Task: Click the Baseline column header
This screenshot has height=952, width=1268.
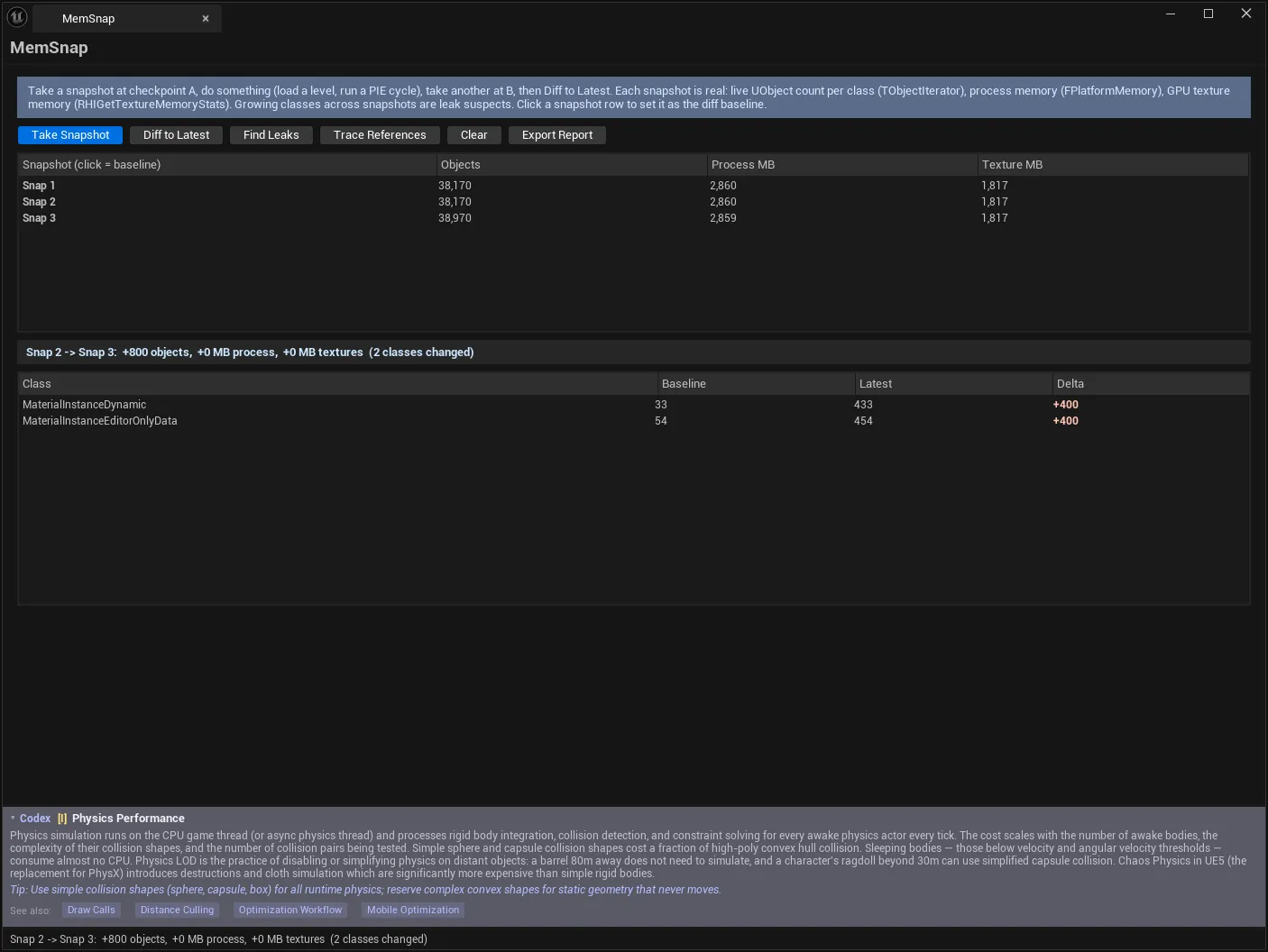Action: pos(757,384)
